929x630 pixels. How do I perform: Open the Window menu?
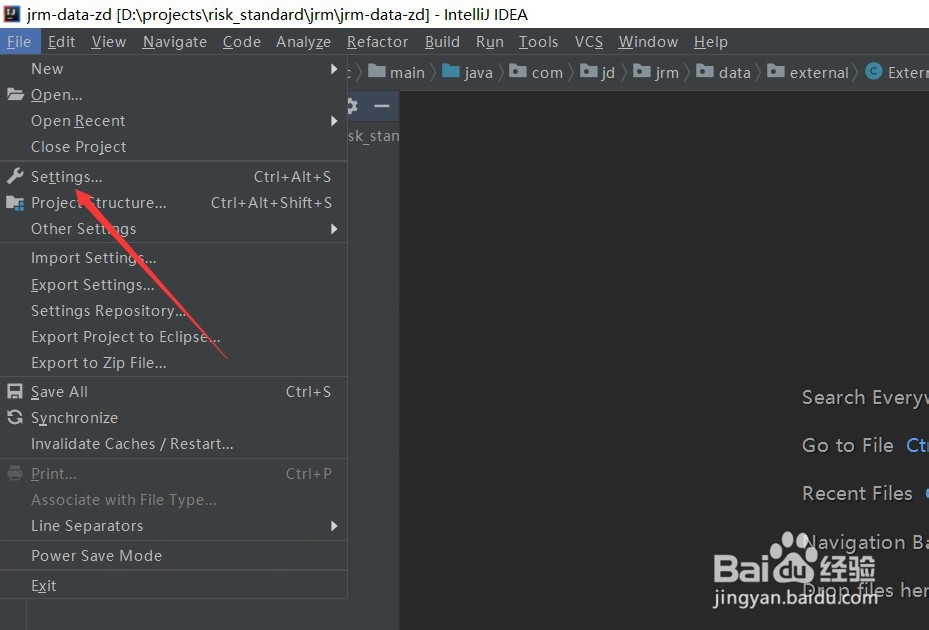click(x=648, y=42)
